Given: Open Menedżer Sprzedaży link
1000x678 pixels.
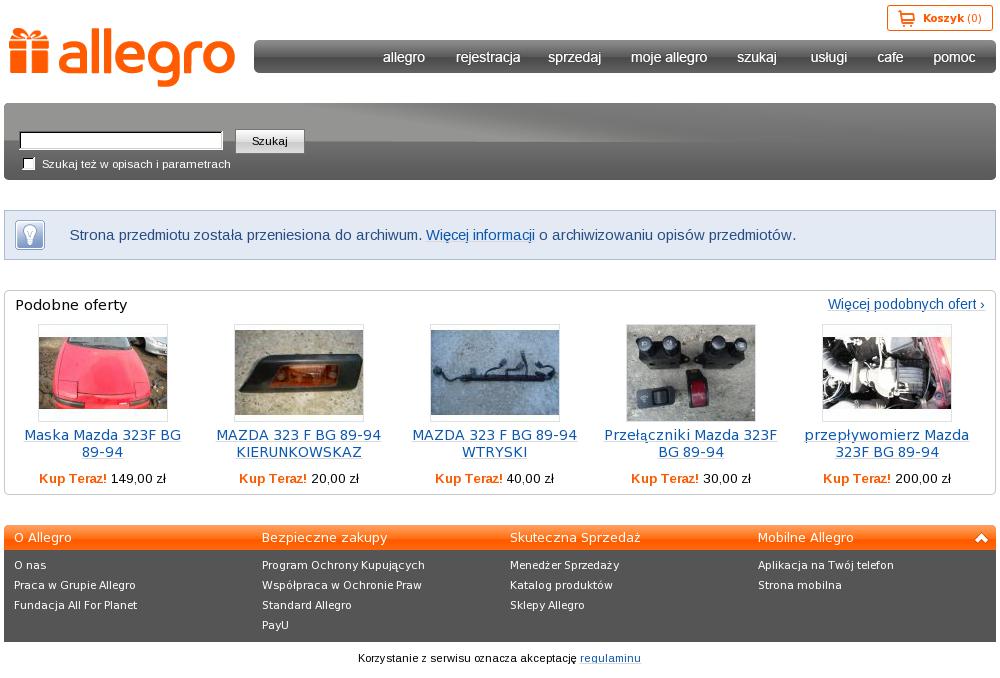Looking at the screenshot, I should coord(564,565).
